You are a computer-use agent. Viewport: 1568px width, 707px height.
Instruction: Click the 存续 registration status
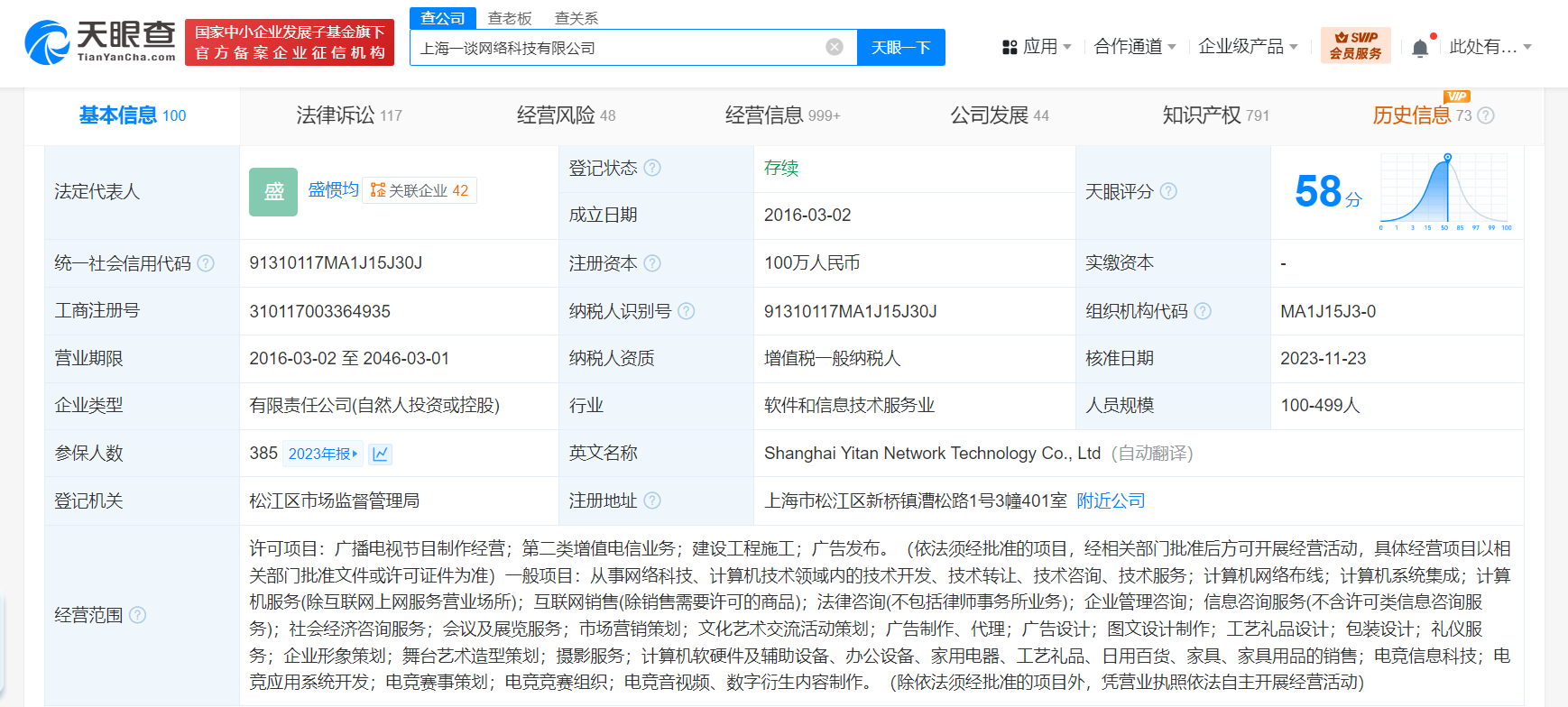(781, 168)
